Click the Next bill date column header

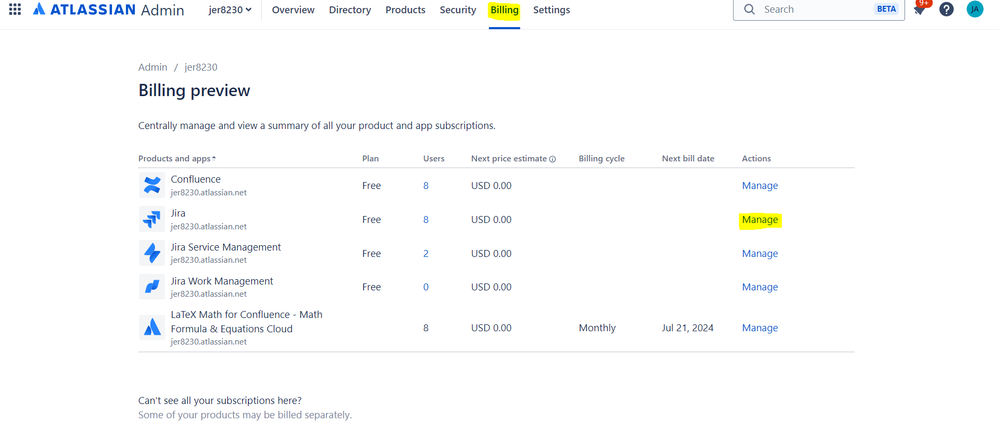(x=687, y=158)
